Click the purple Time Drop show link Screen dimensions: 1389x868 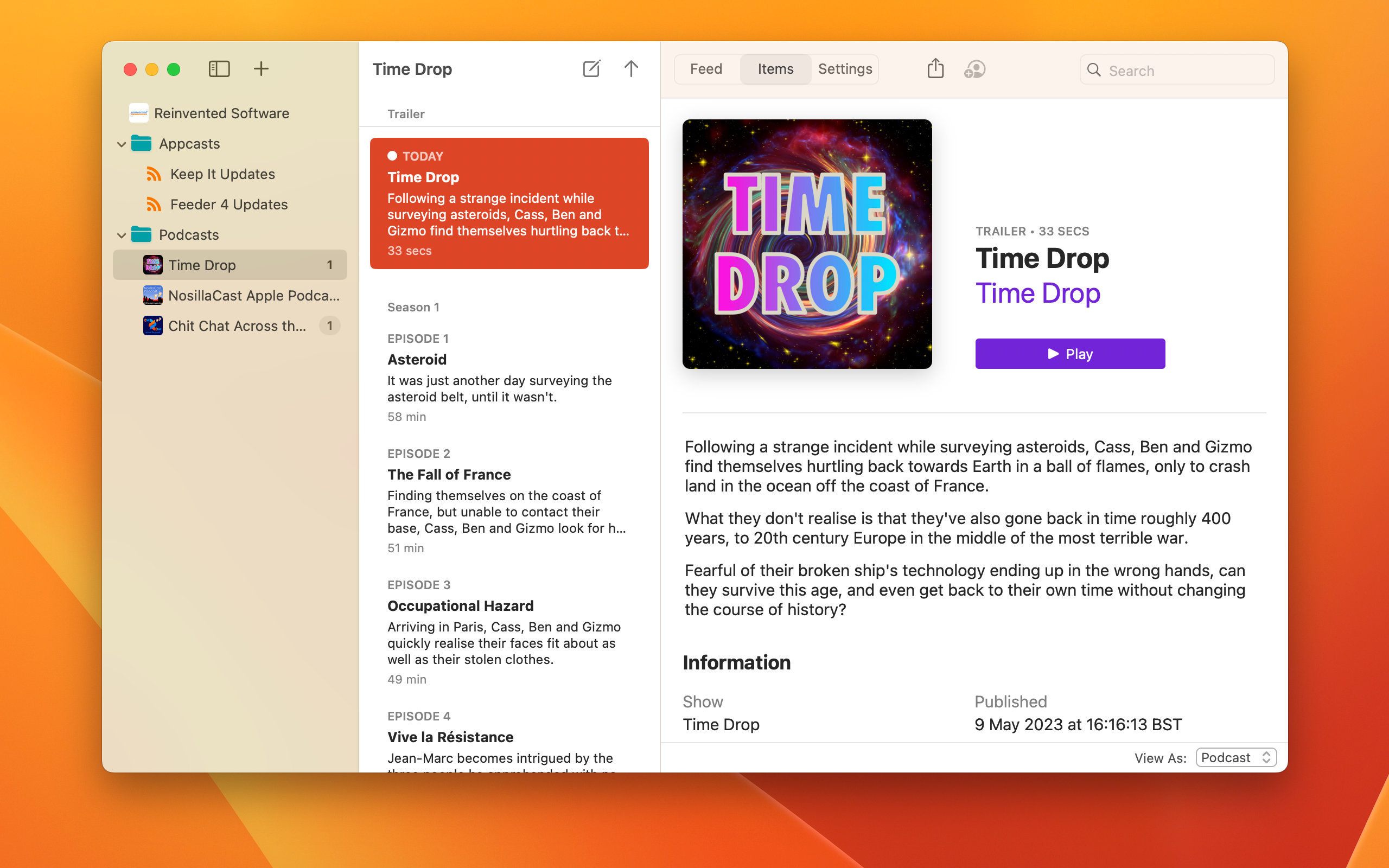(1038, 293)
